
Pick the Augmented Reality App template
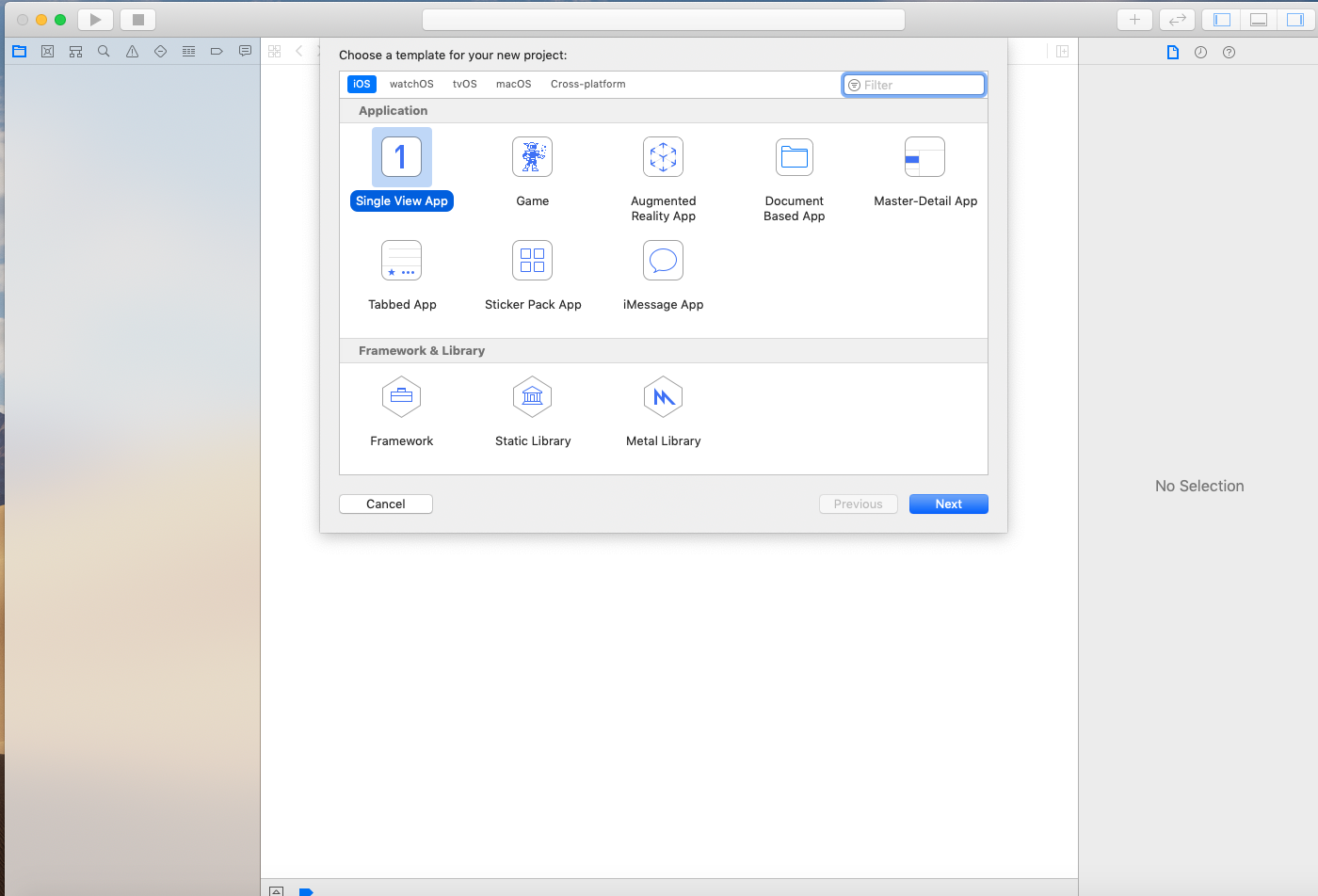pos(664,178)
